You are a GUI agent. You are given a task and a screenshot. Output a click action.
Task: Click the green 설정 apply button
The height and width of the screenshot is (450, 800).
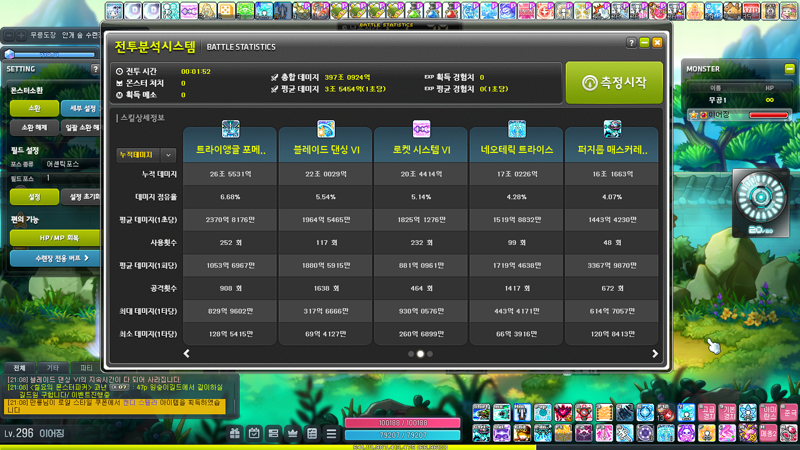click(x=34, y=197)
